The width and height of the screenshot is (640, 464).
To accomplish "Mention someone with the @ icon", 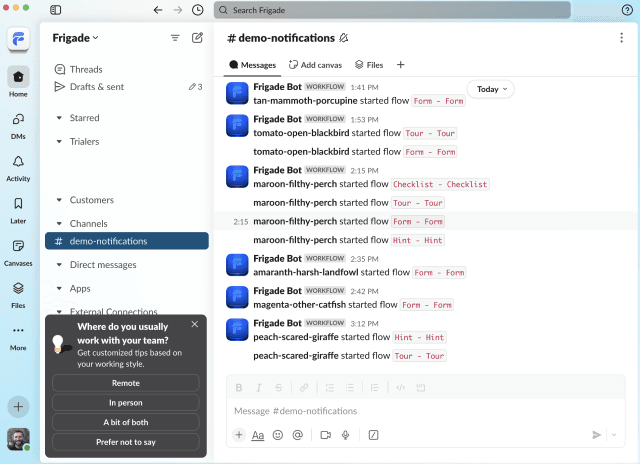I will (x=298, y=435).
